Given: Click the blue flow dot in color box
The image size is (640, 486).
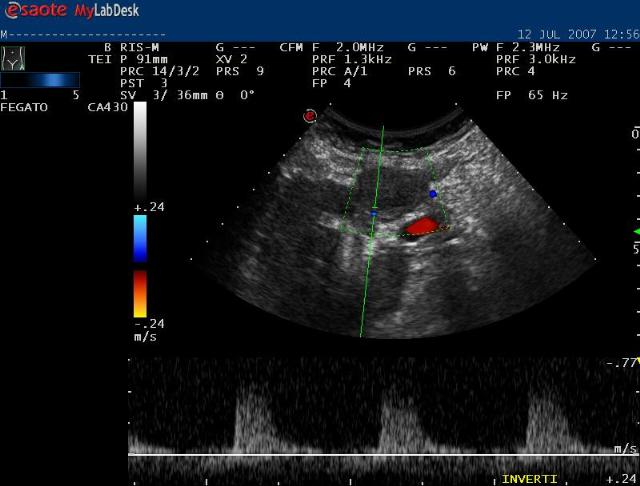Looking at the screenshot, I should 433,193.
